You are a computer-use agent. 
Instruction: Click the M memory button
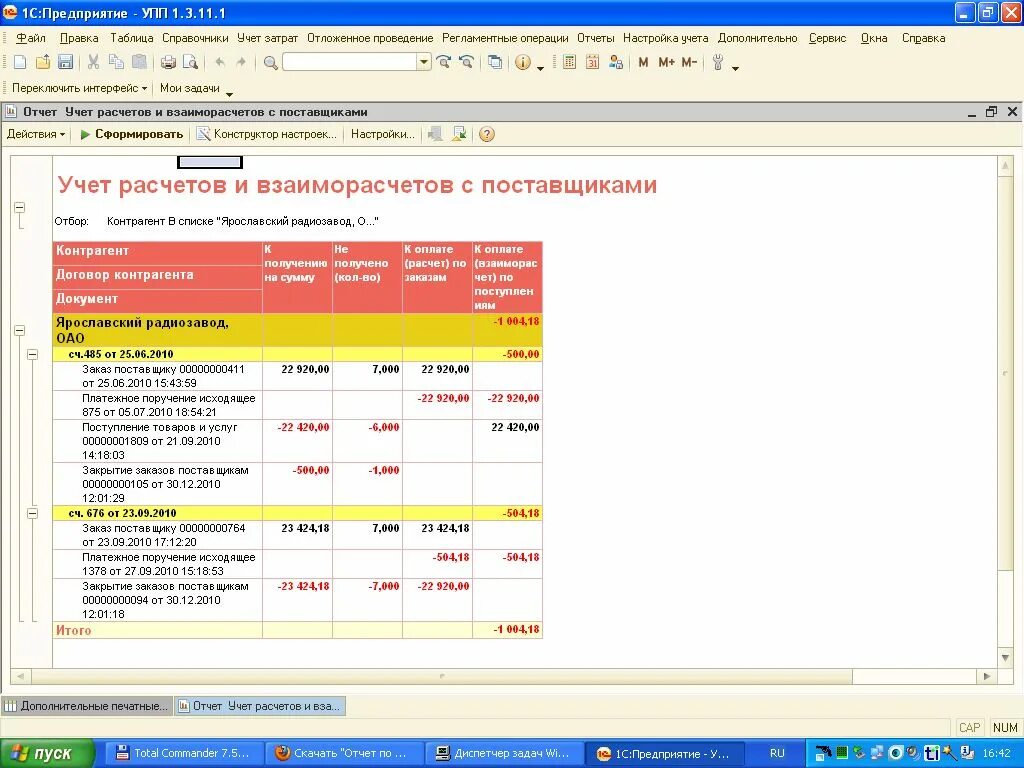coord(643,63)
